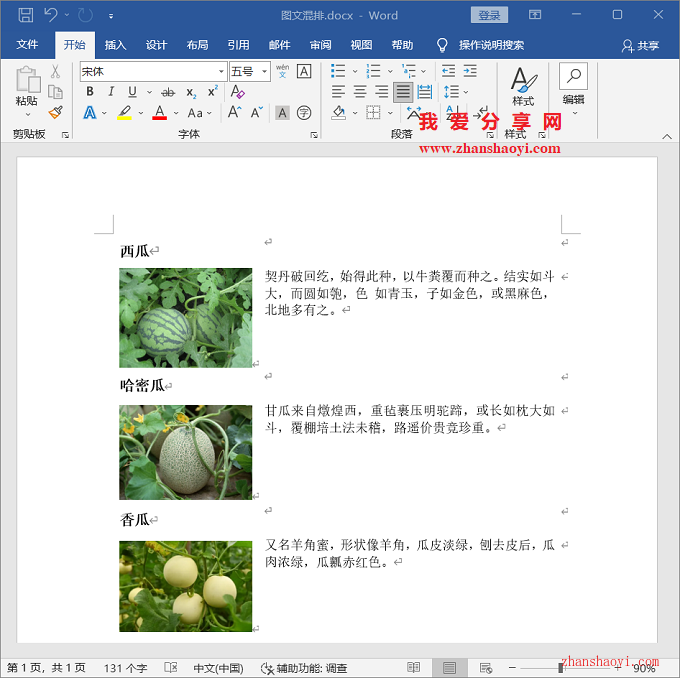Toggle italic formatting

click(111, 92)
